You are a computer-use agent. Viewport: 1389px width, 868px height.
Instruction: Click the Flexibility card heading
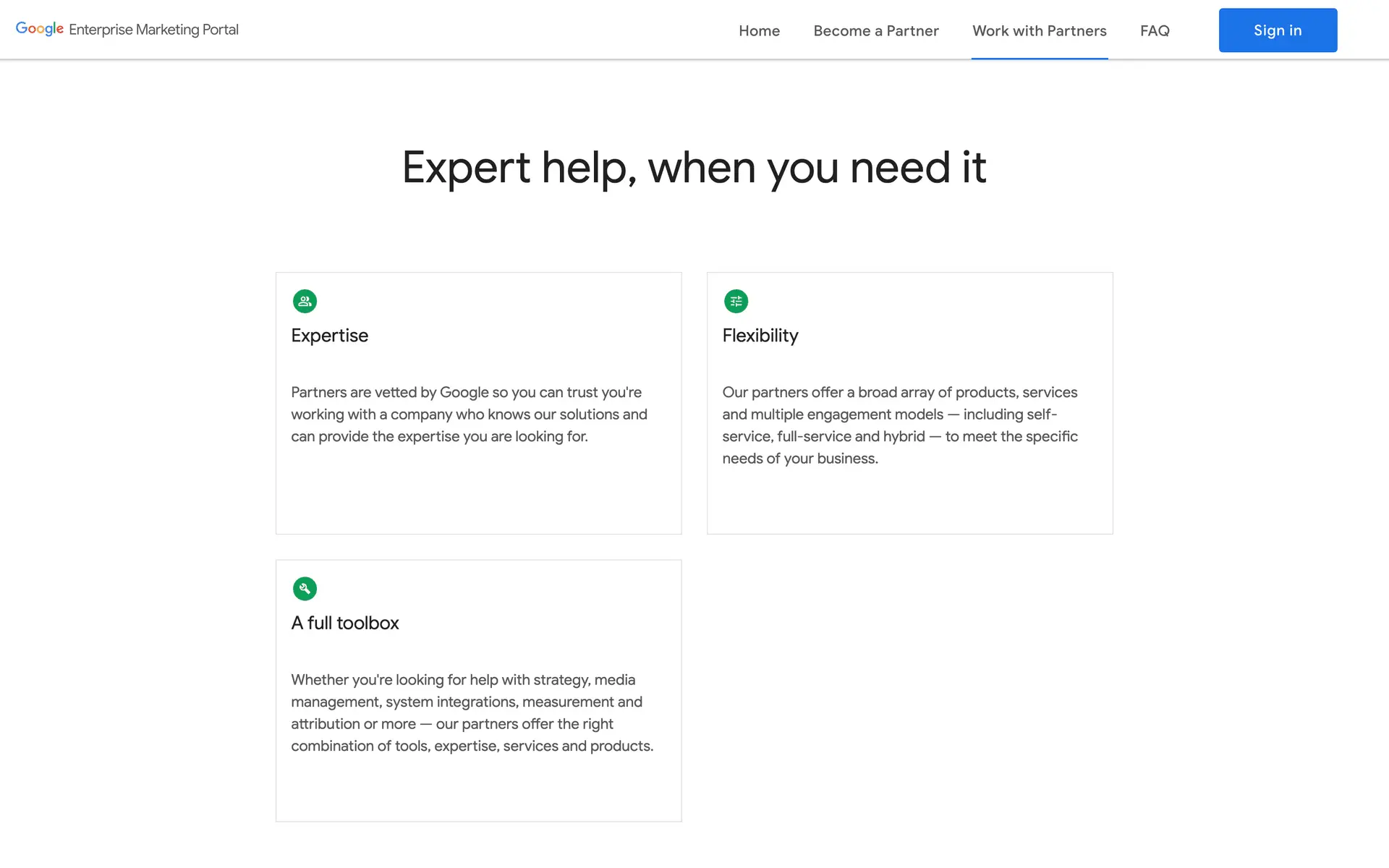click(x=760, y=336)
